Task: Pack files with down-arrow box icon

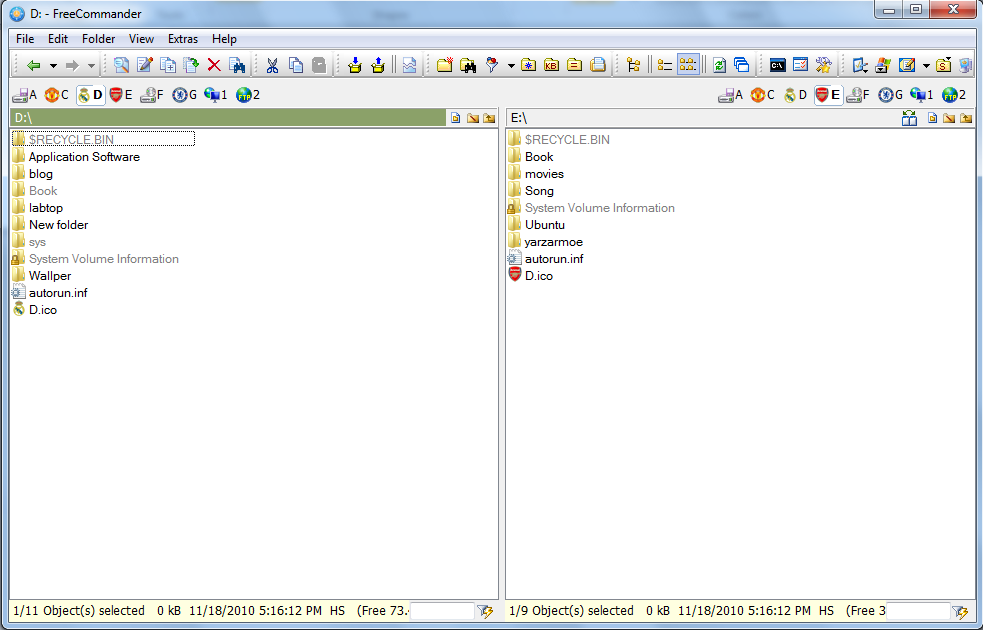Action: (x=355, y=65)
